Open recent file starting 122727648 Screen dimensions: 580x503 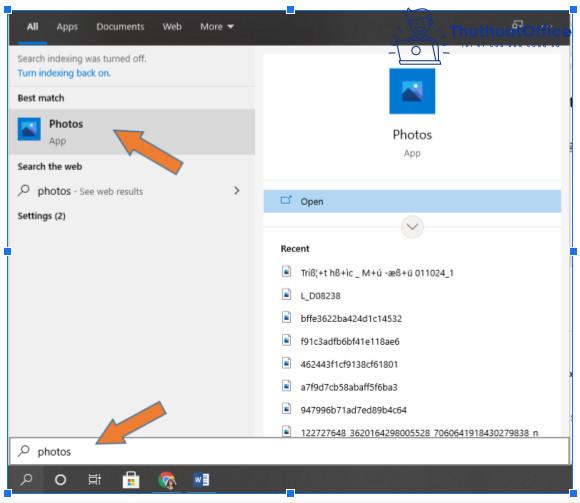point(419,432)
